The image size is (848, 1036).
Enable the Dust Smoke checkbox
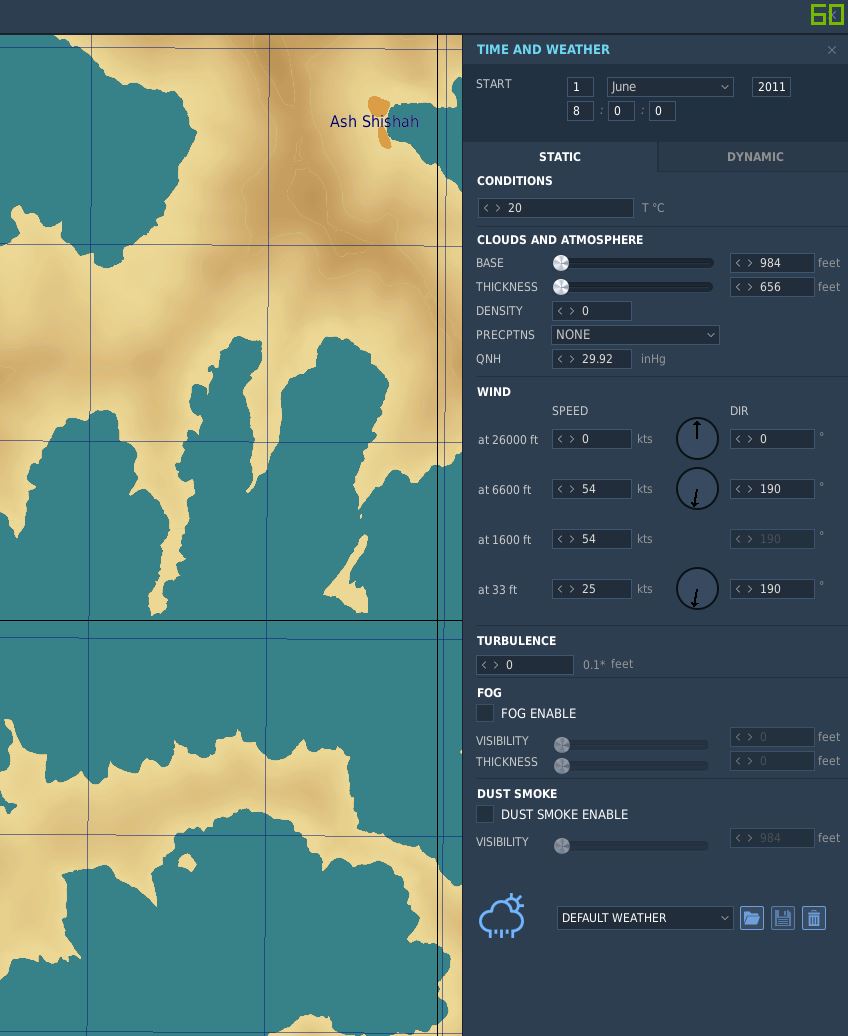(x=484, y=814)
